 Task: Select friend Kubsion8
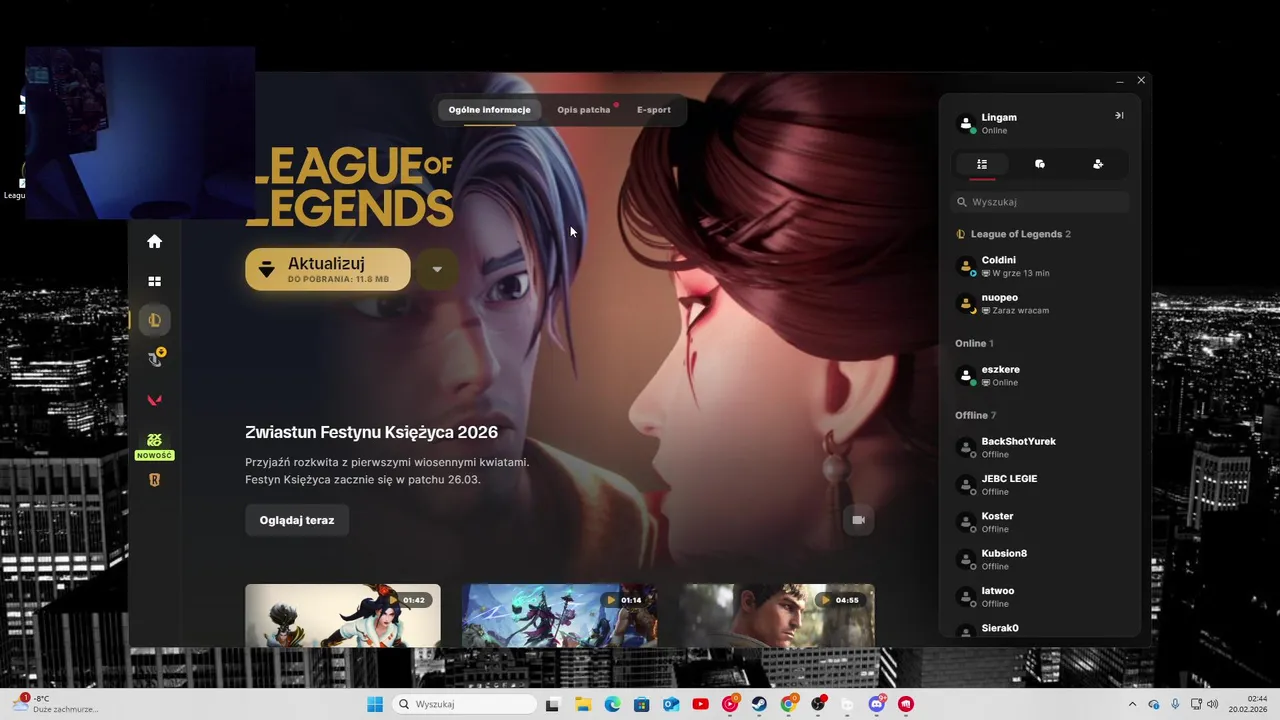(x=1040, y=559)
